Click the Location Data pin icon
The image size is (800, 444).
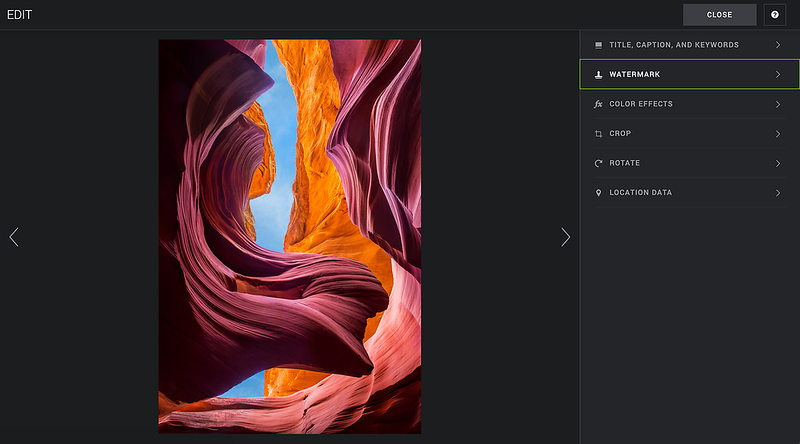[x=598, y=193]
